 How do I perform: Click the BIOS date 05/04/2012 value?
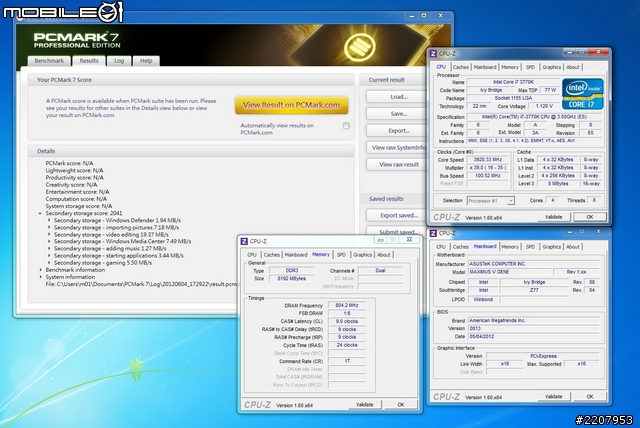click(x=533, y=337)
